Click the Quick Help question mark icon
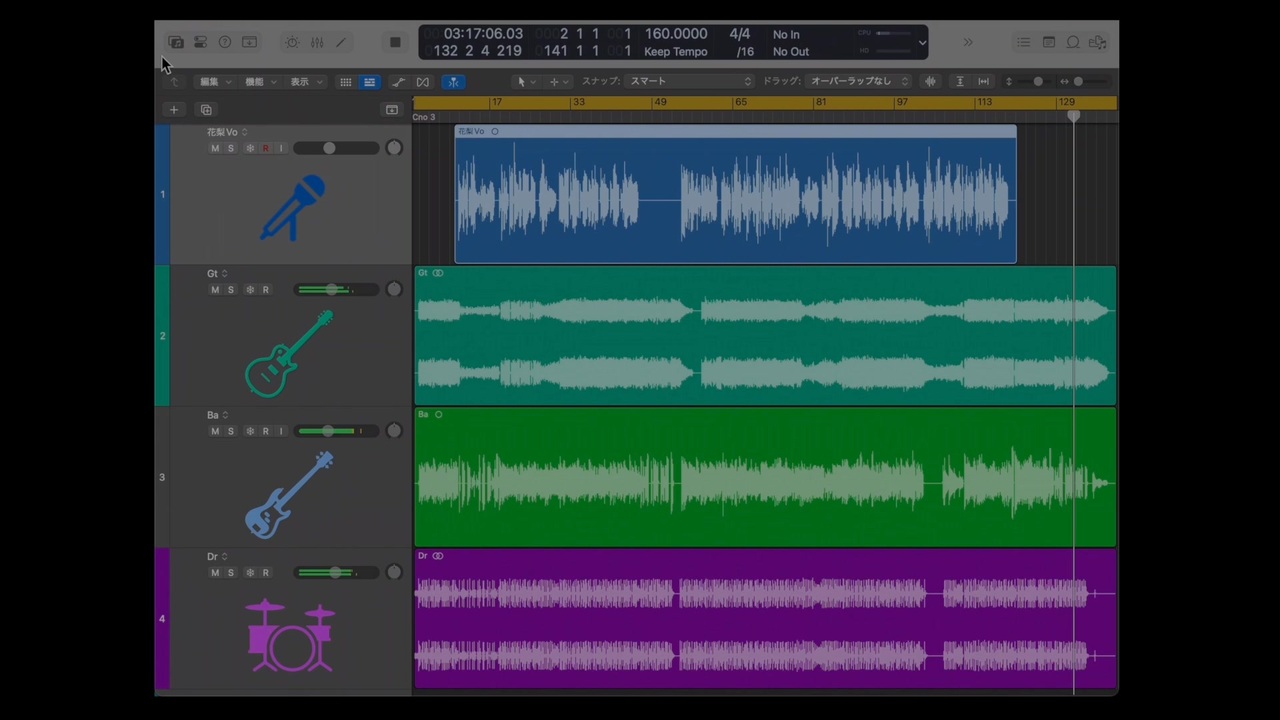The image size is (1280, 720). 225,42
